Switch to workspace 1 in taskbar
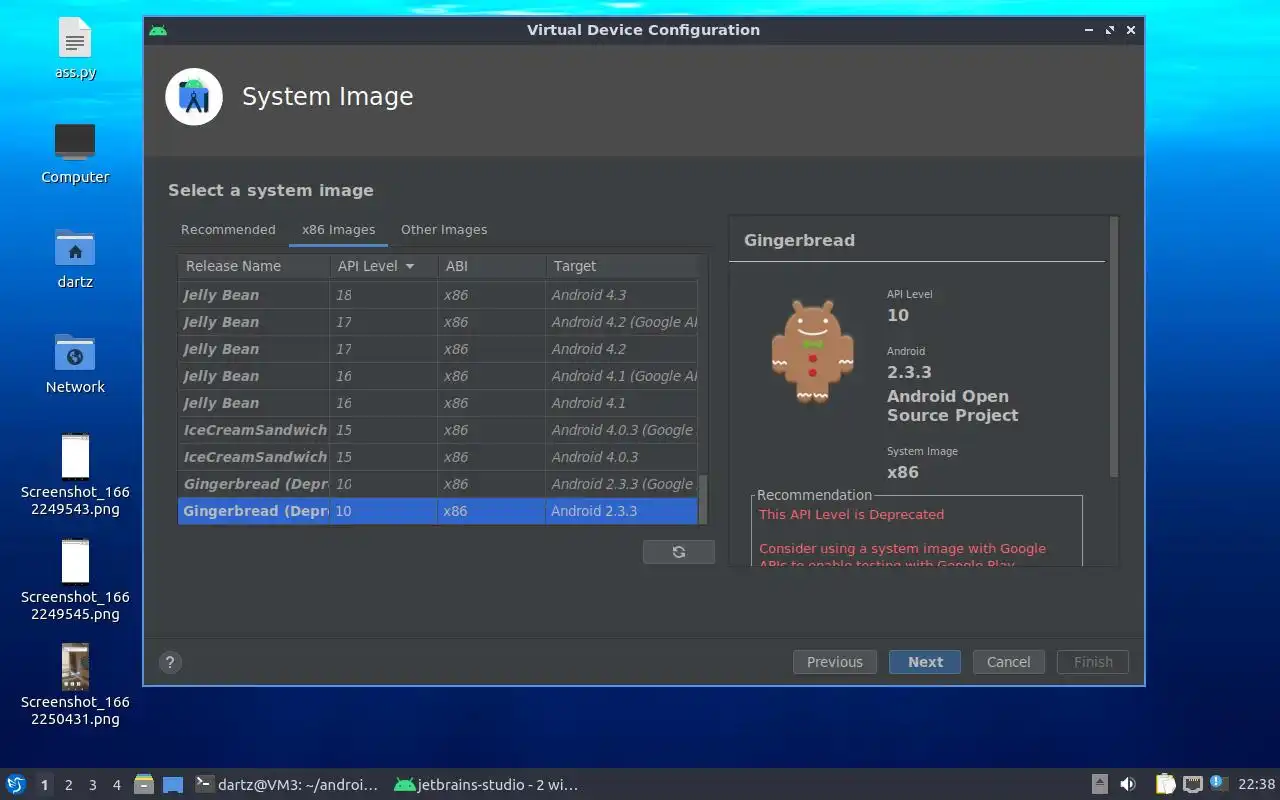Viewport: 1280px width, 800px height. (x=44, y=785)
